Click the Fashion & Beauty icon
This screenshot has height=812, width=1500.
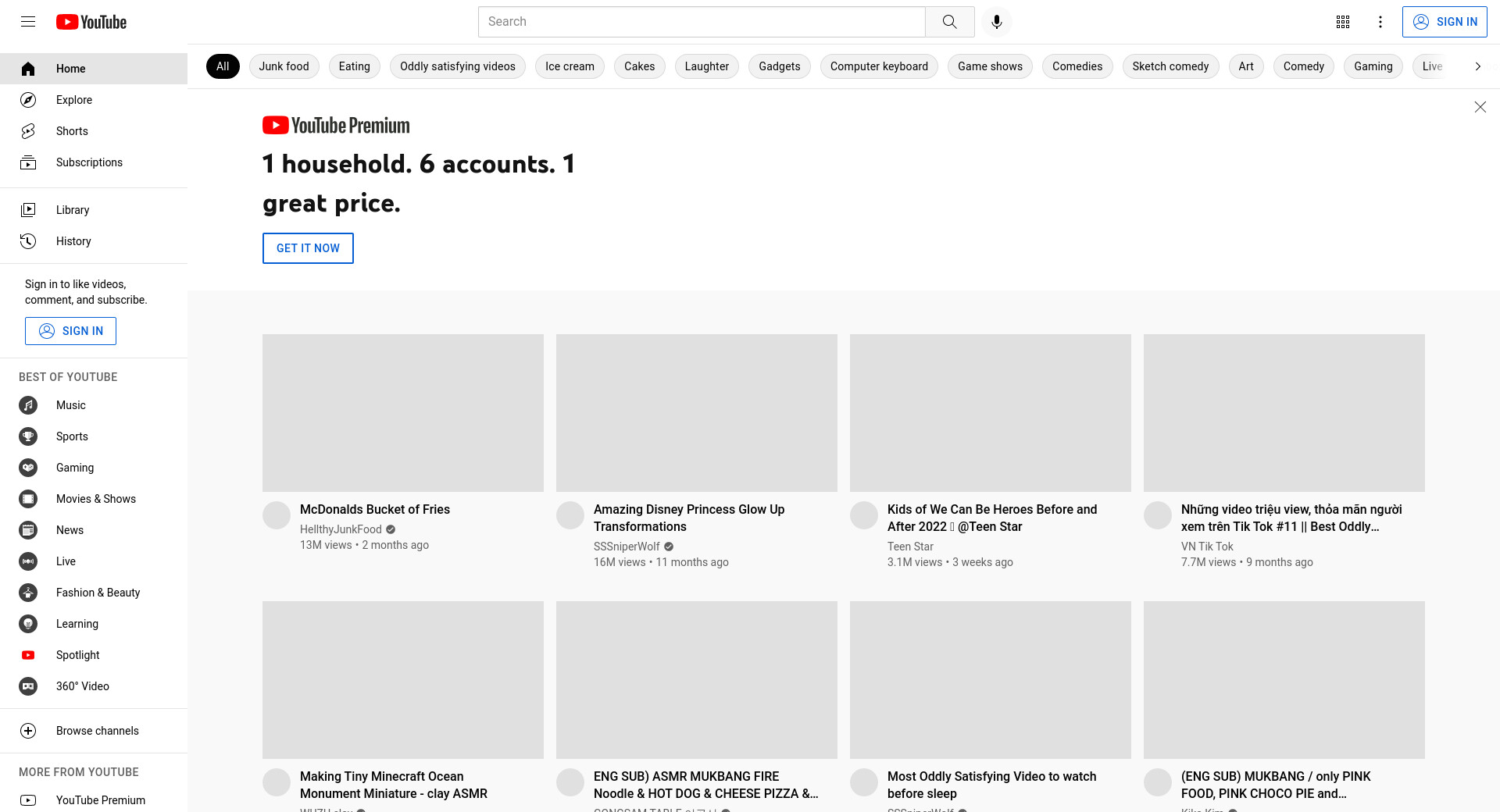[28, 593]
